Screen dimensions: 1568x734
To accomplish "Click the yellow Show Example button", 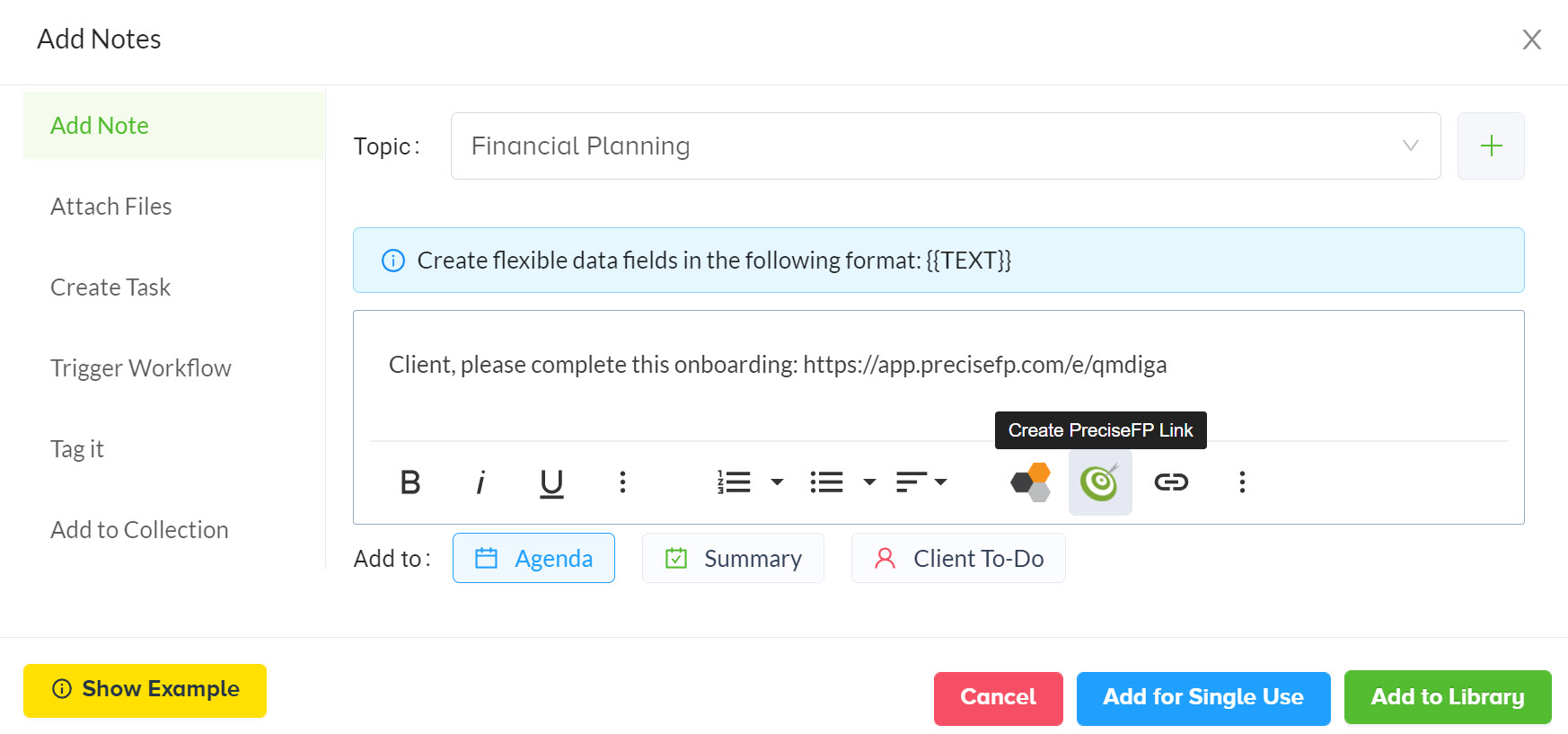I will pos(145,690).
